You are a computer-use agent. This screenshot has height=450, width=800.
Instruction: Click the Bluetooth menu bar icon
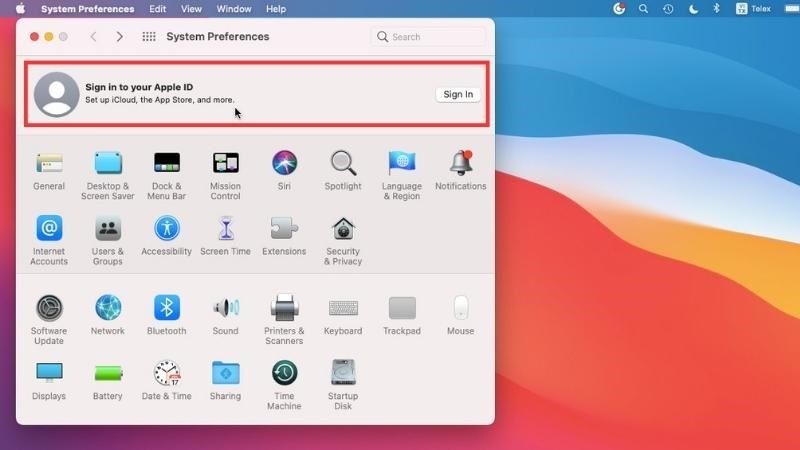(717, 9)
